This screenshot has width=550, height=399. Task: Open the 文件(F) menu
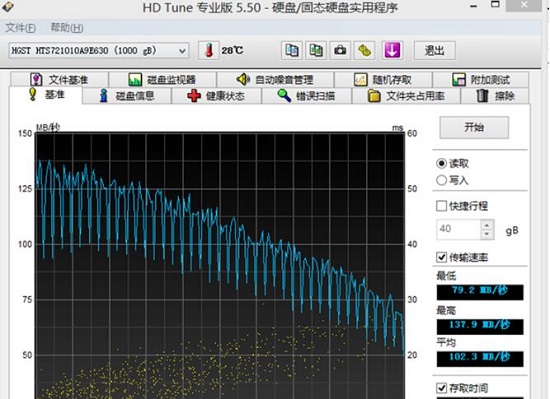point(20,28)
